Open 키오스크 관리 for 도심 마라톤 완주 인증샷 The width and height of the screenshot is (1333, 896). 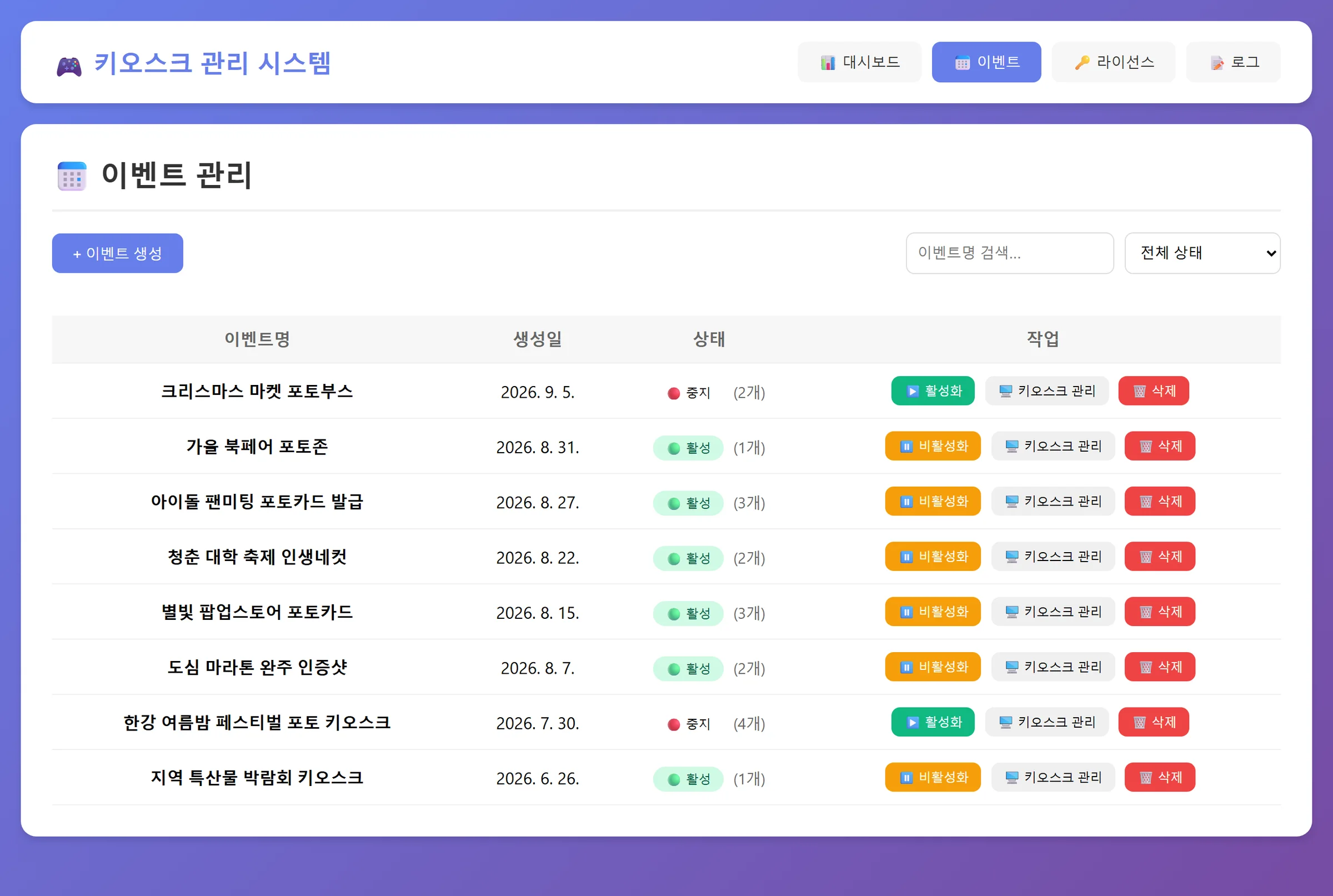[x=1053, y=668]
